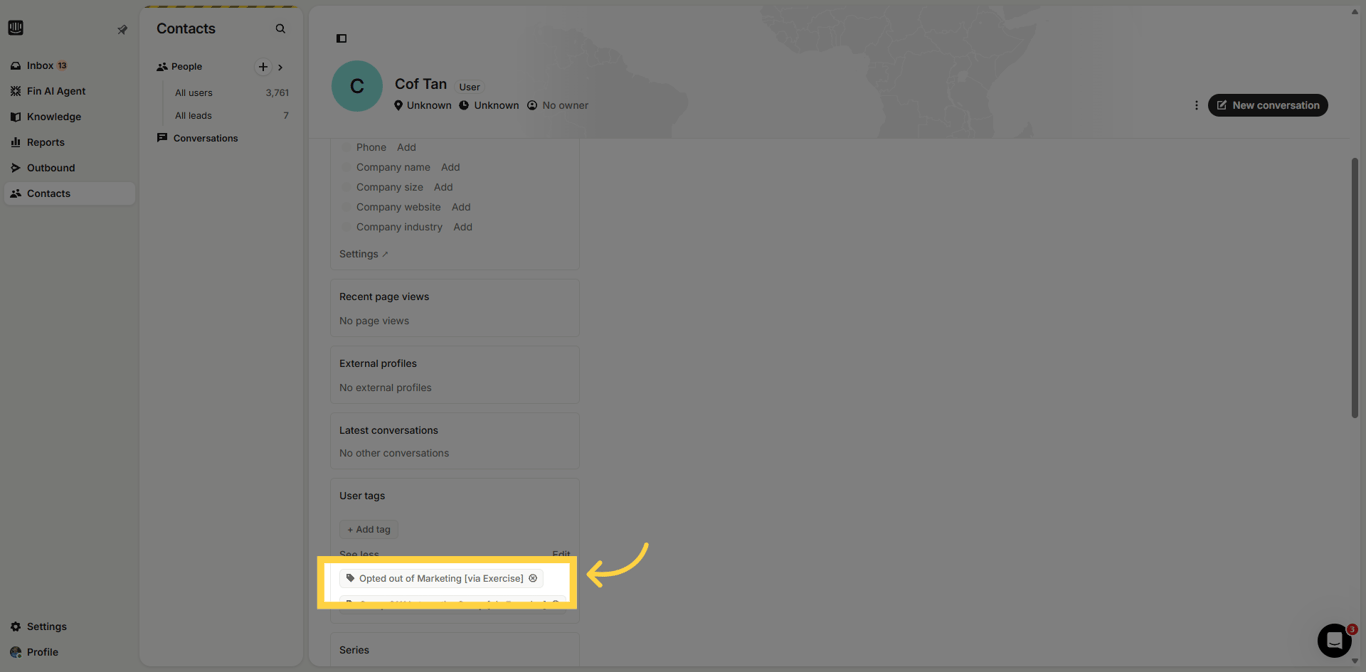Expand the People section chevron
Image resolution: width=1366 pixels, height=672 pixels.
tap(279, 66)
